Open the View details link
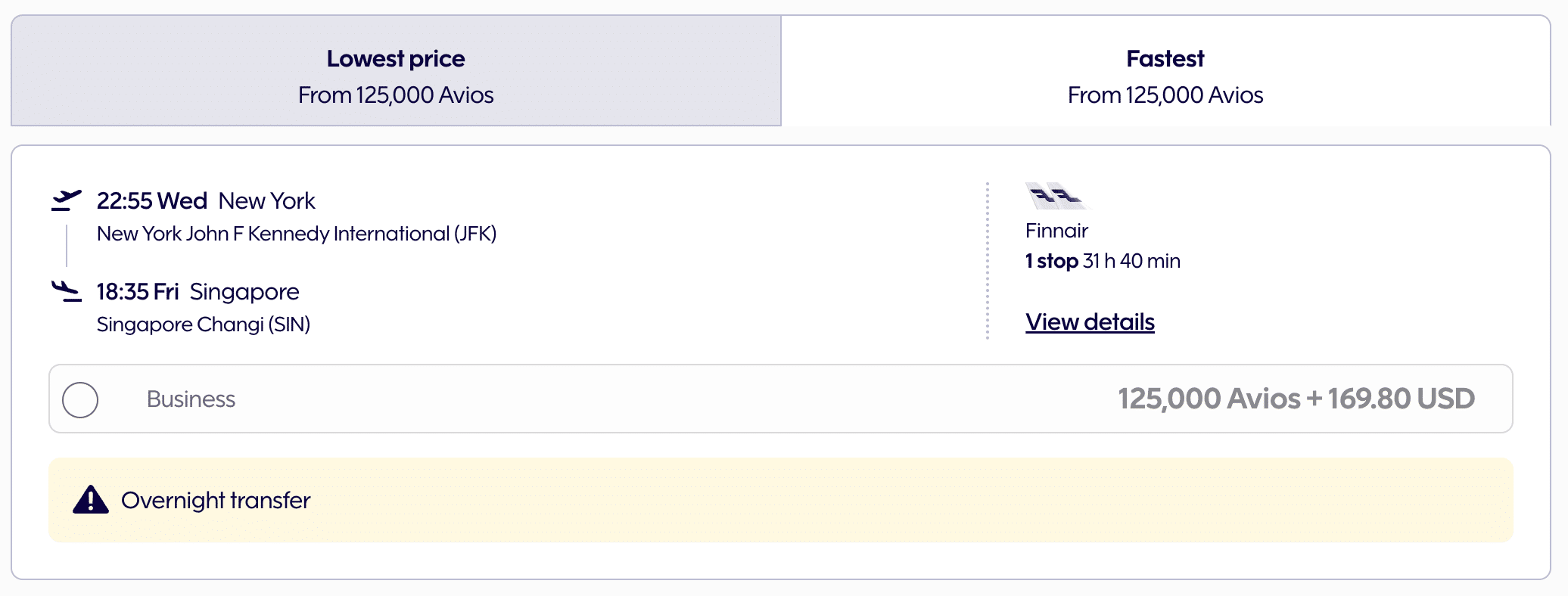Viewport: 1568px width, 596px height. point(1090,322)
